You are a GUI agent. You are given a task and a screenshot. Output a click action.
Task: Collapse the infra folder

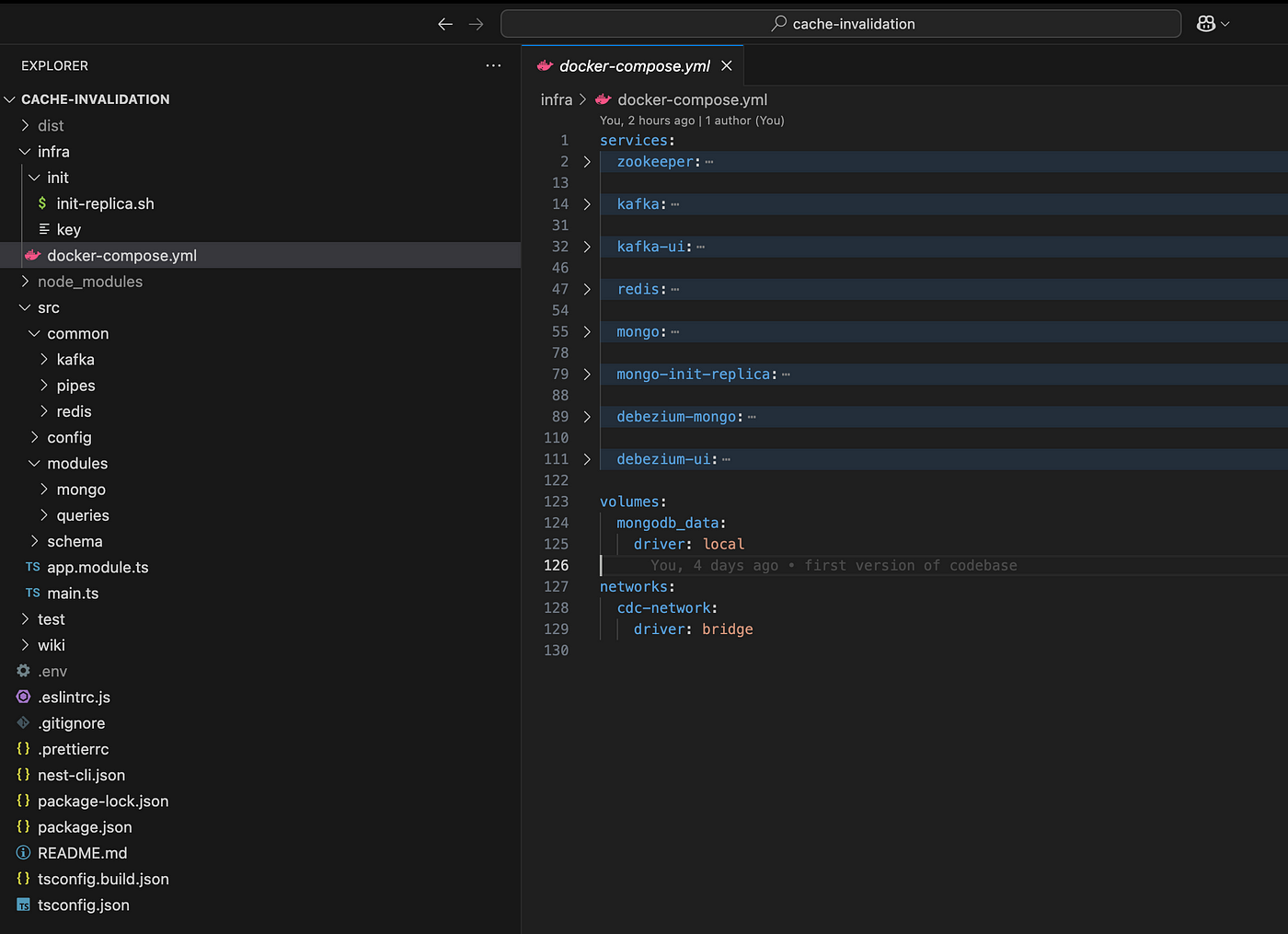[260, 151]
